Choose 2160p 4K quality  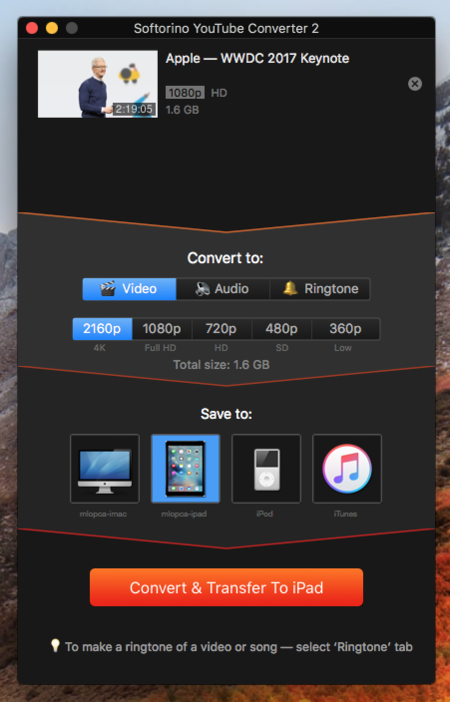click(x=103, y=329)
